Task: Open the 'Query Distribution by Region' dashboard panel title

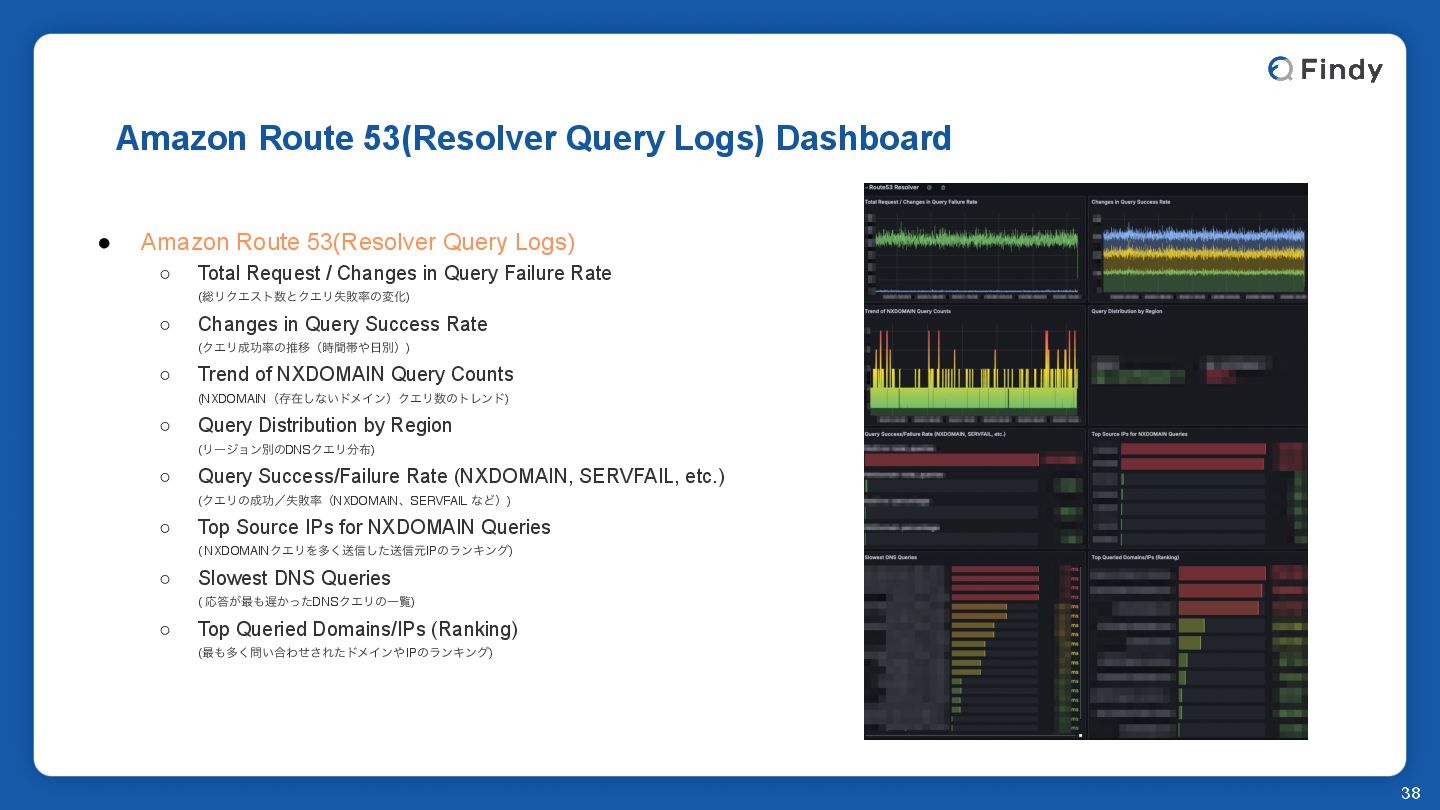Action: pos(1127,311)
